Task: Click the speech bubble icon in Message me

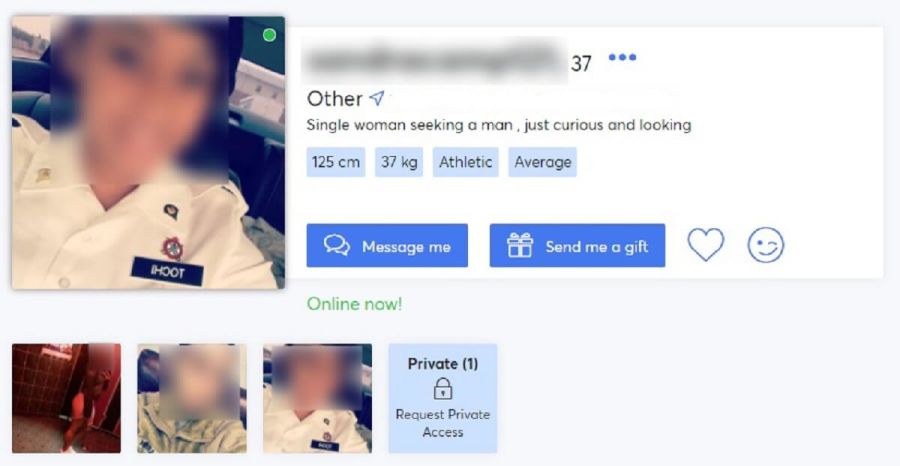Action: (x=337, y=245)
